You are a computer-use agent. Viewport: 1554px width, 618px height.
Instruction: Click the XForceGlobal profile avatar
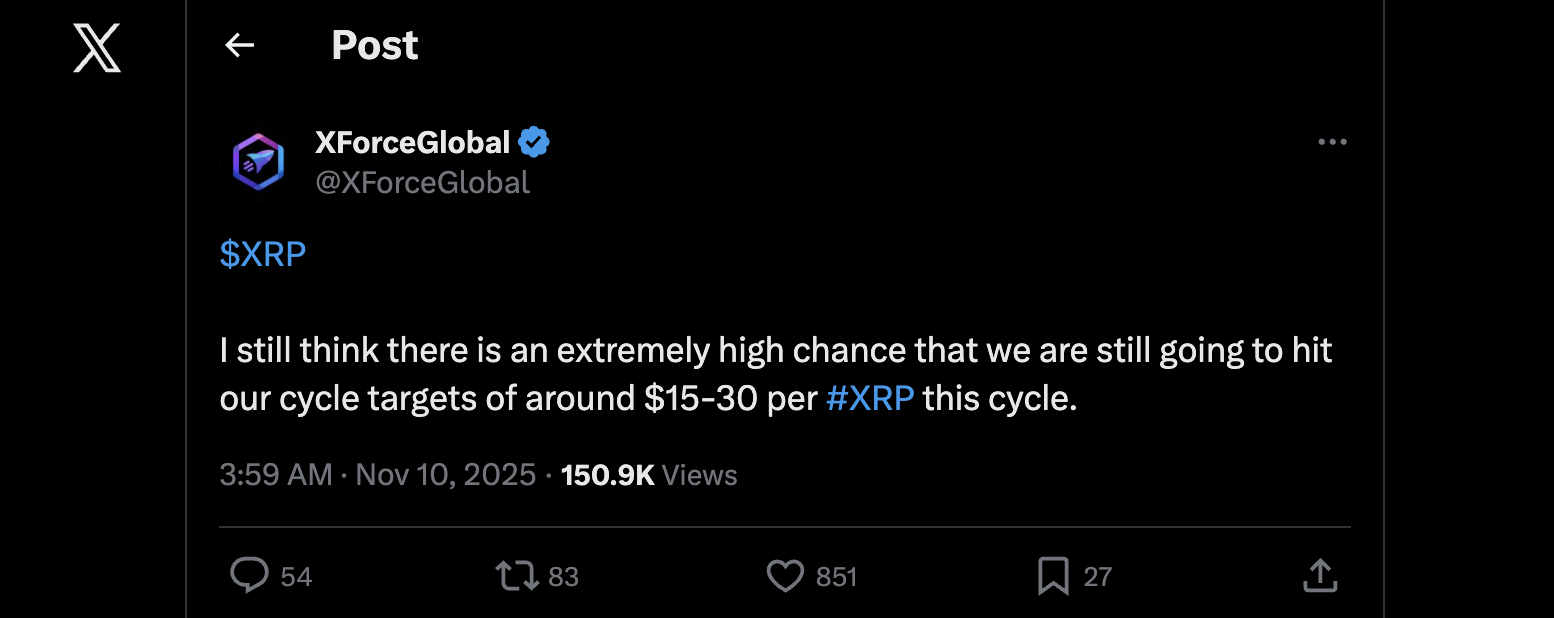pos(258,162)
